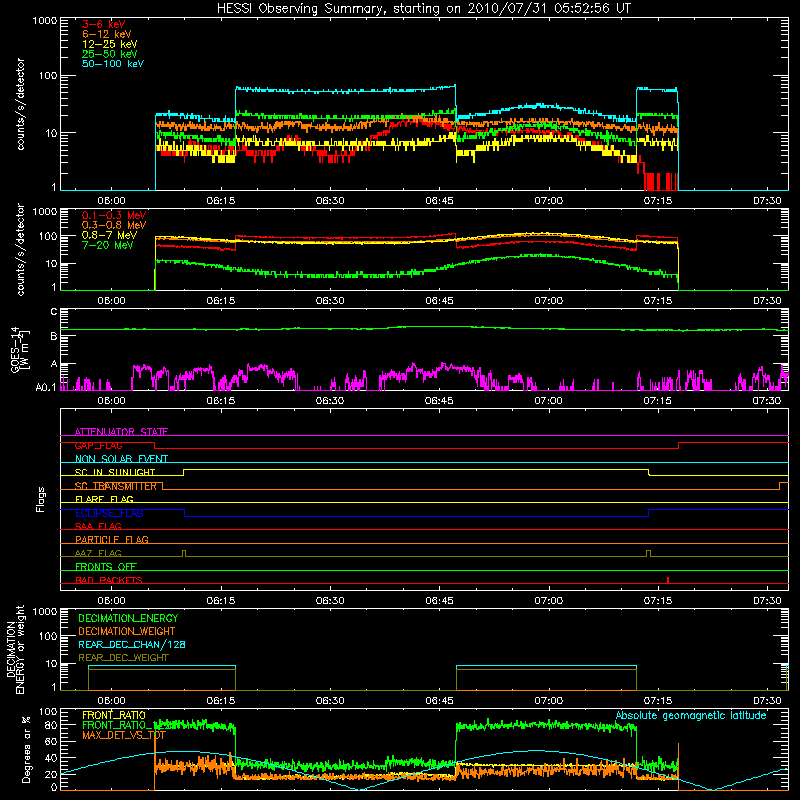Click the FRONT_RATIO legend entry
The image size is (800, 800).
(x=114, y=715)
